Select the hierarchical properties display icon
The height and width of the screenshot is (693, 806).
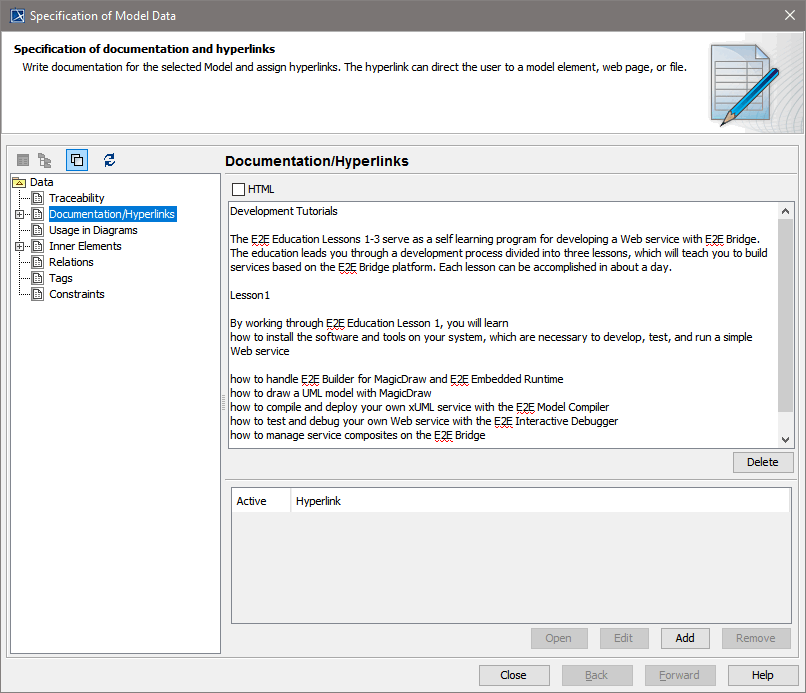[44, 160]
